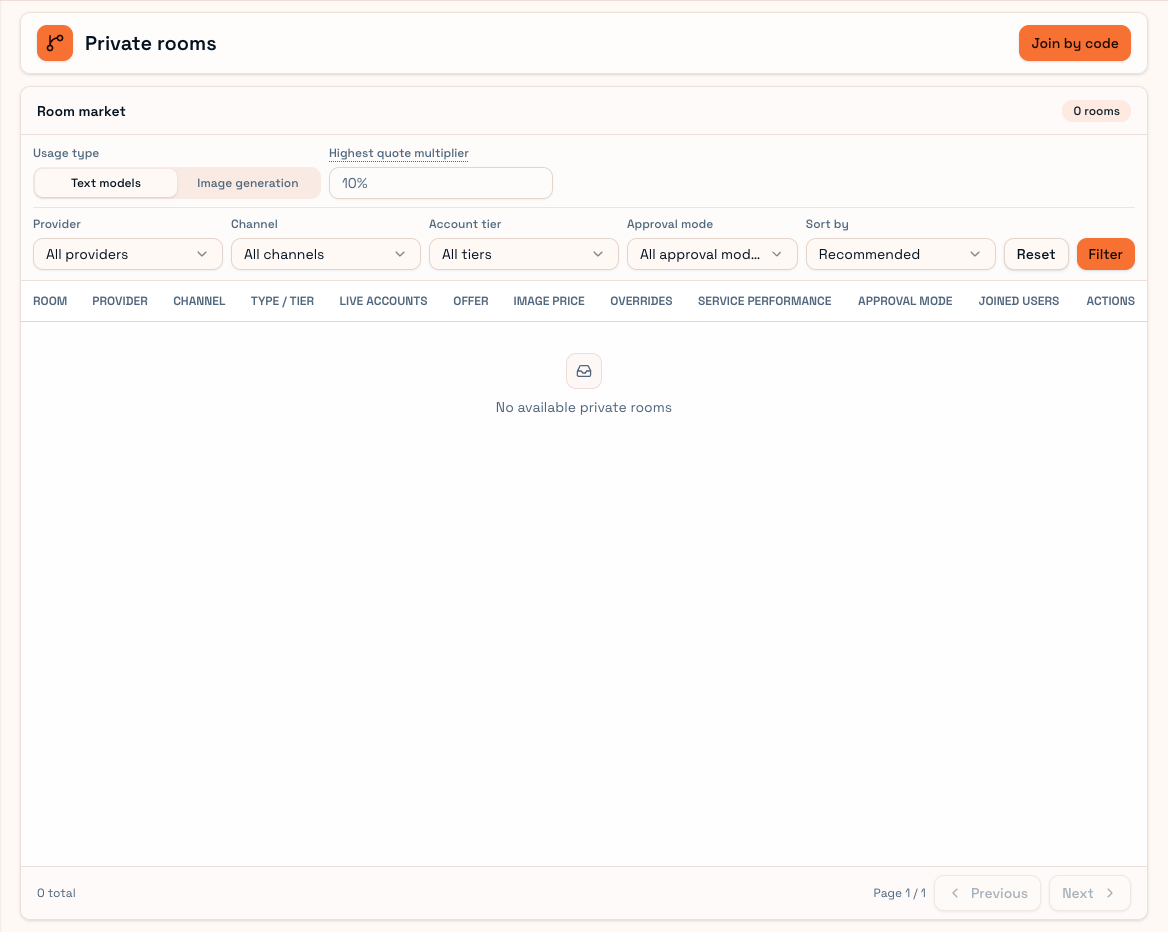Go to the Previous page

coord(988,893)
